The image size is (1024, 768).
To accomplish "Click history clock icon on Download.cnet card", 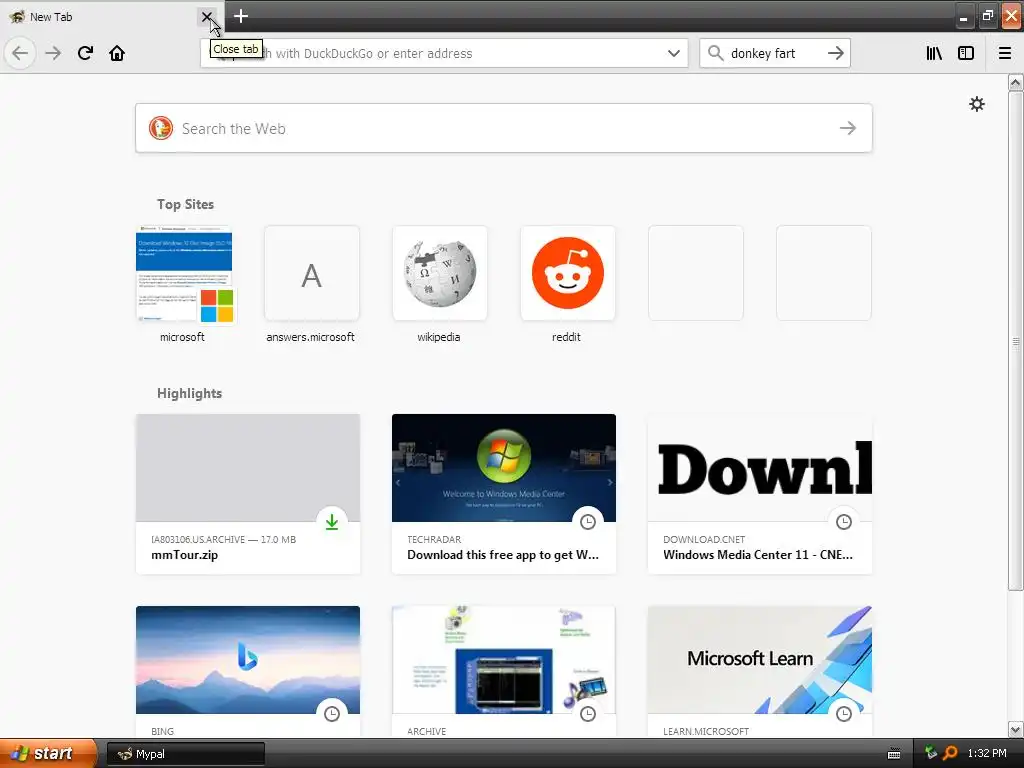I will click(x=844, y=522).
